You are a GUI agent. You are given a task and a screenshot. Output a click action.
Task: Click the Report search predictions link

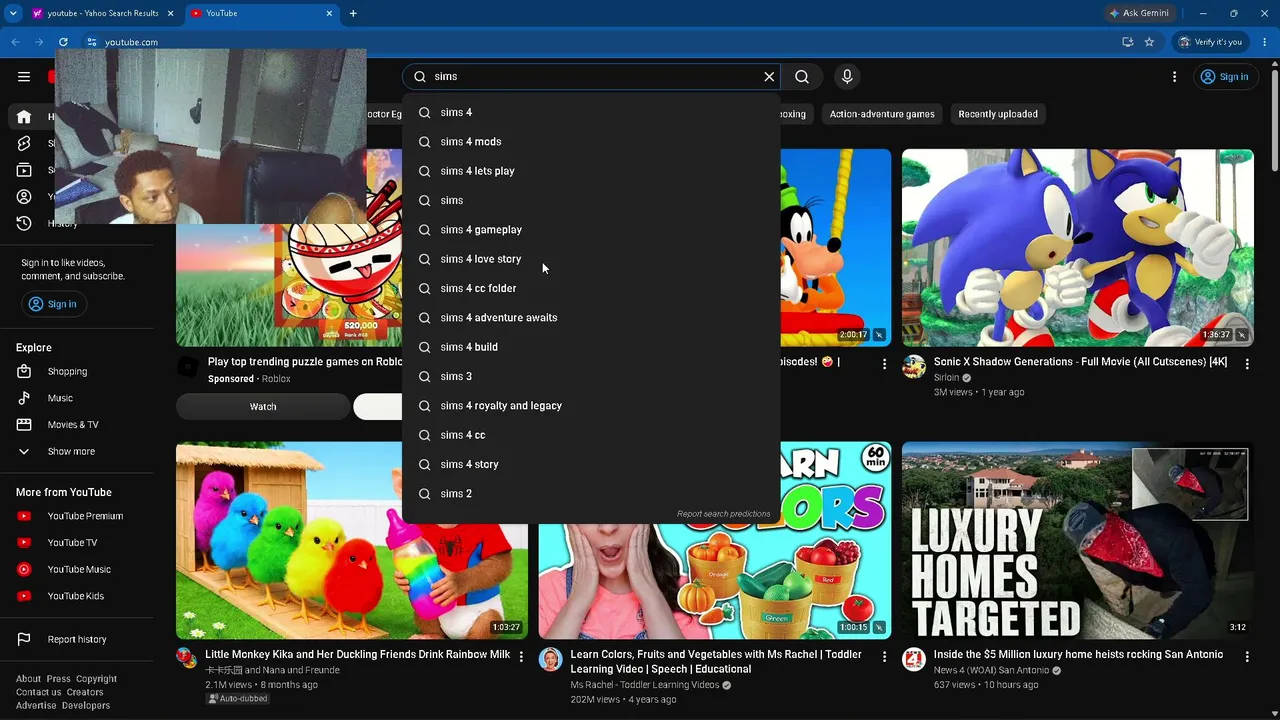723,514
